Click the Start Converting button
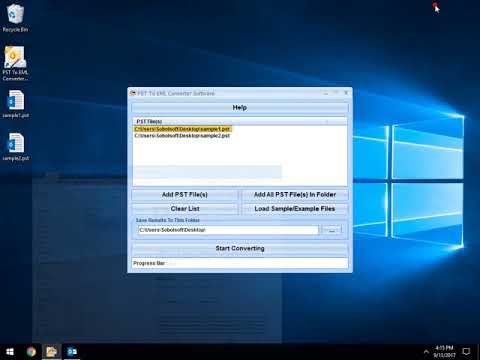This screenshot has height=360, width=480. [240, 248]
